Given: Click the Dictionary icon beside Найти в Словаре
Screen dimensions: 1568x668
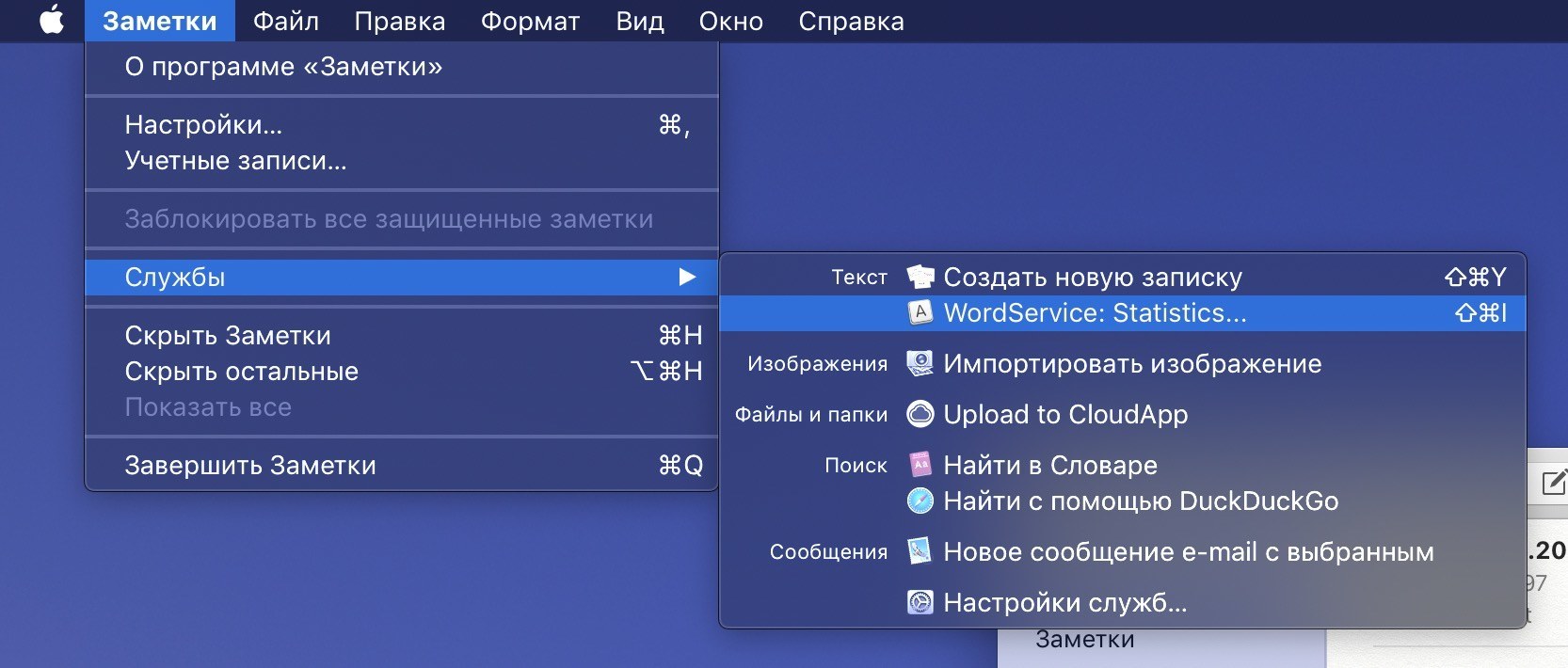Looking at the screenshot, I should (x=920, y=465).
